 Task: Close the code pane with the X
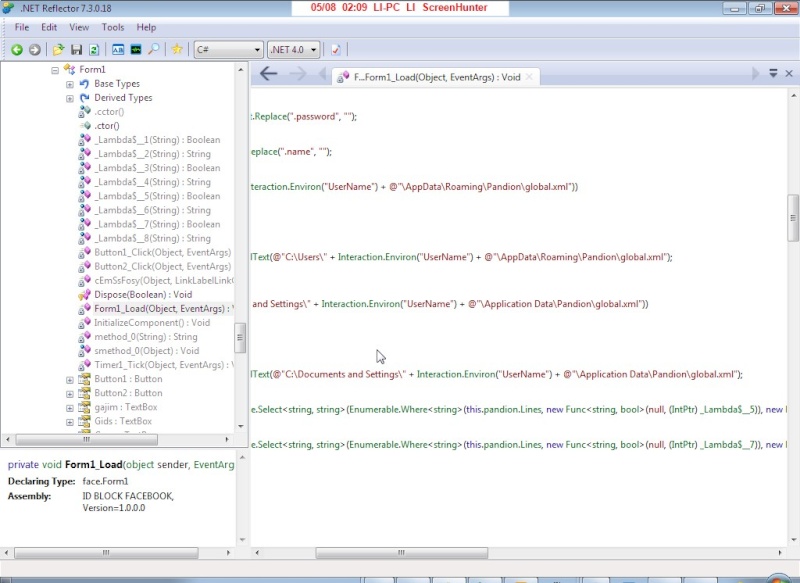pyautogui.click(x=789, y=73)
